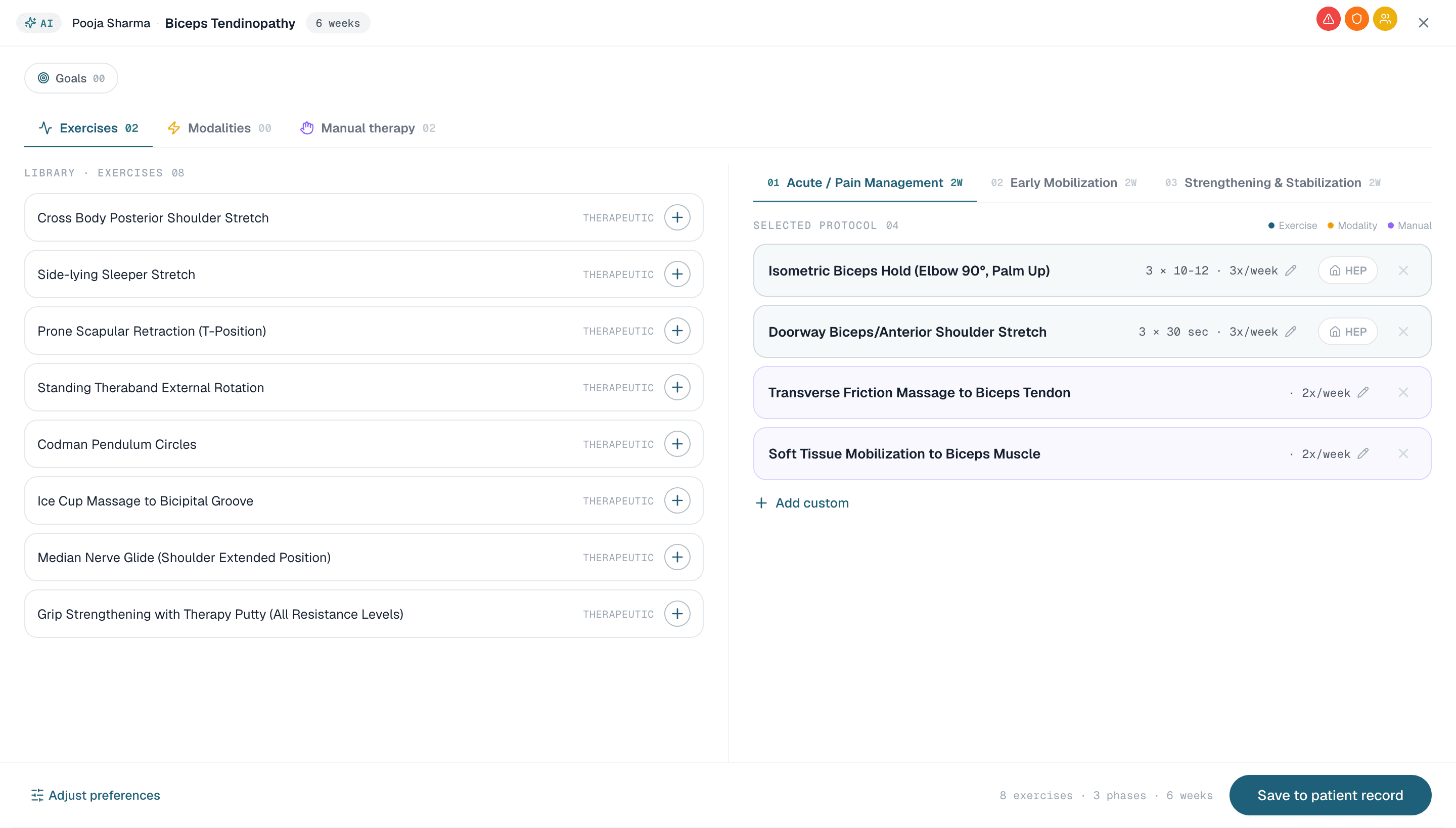Open the yellow people icon
The image size is (1456, 828).
pos(1385,19)
